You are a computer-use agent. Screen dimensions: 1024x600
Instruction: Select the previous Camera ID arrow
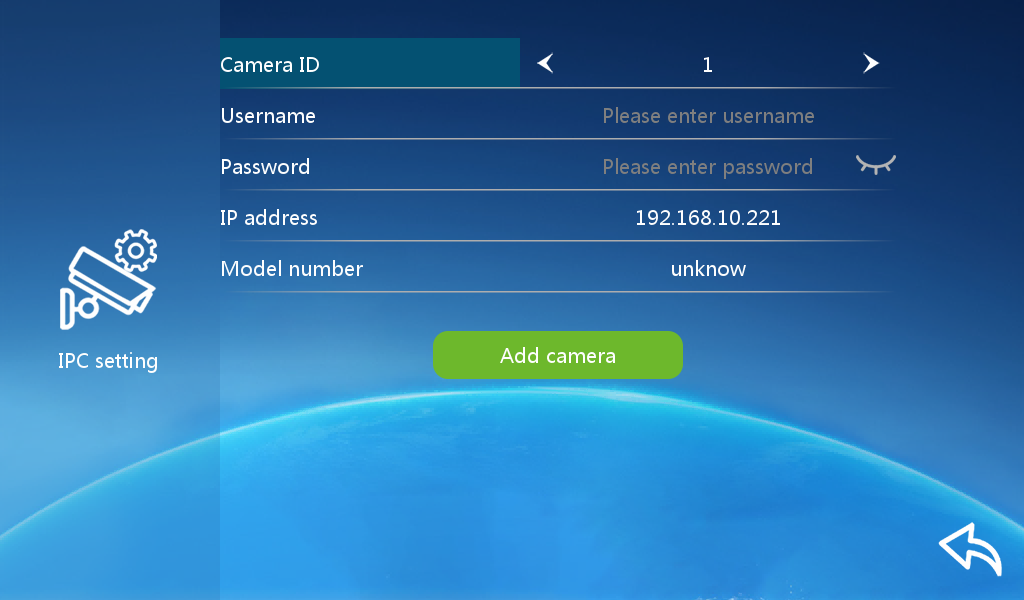click(545, 63)
